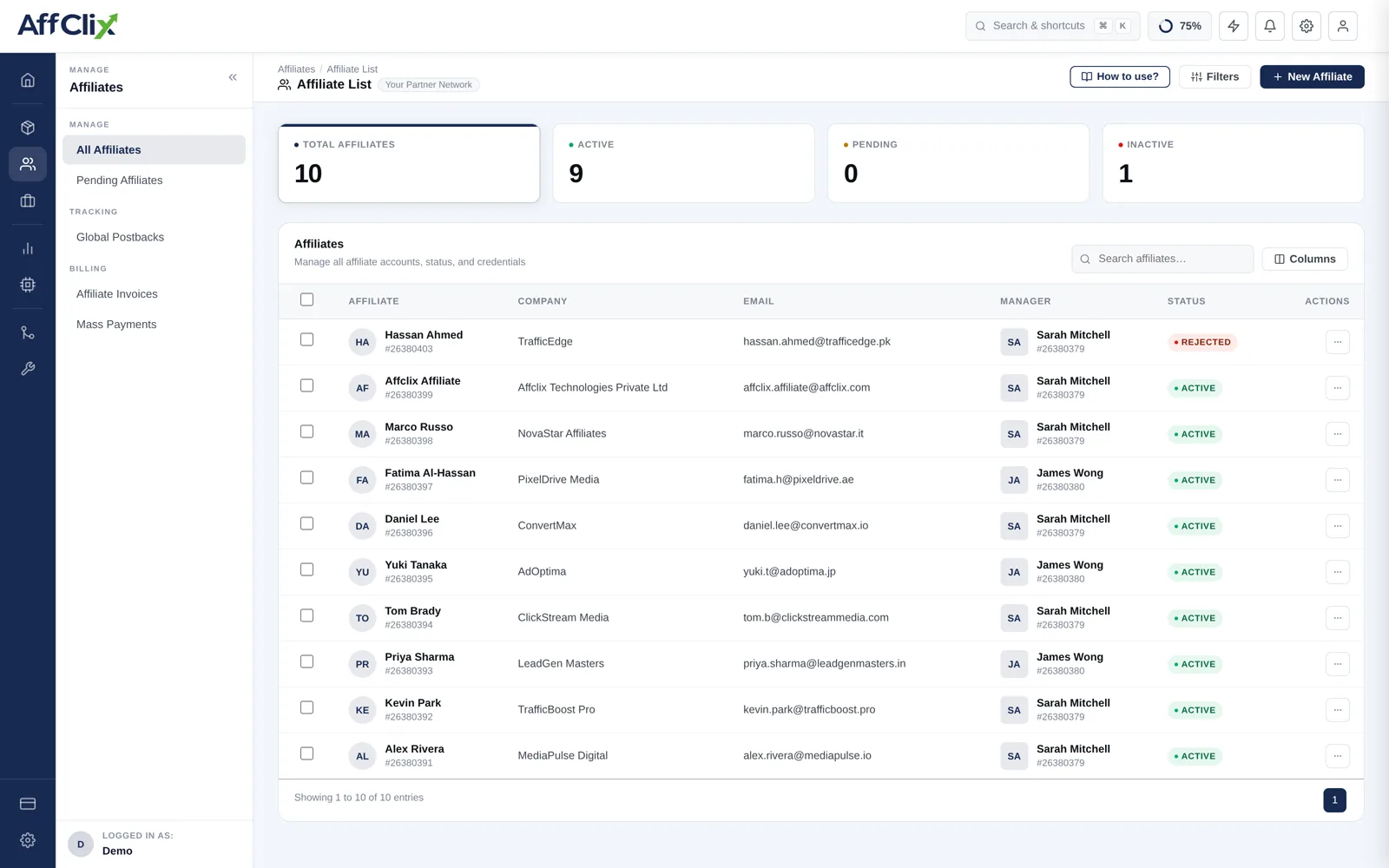
Task: Open actions menu for Yuki Tanaka
Action: click(1338, 572)
